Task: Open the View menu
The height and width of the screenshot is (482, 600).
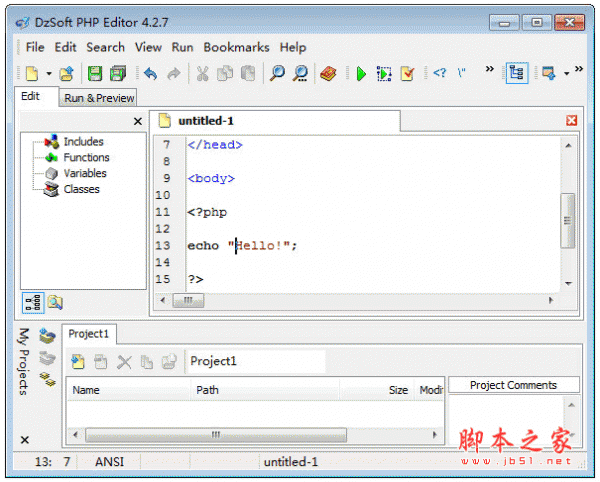Action: tap(148, 47)
